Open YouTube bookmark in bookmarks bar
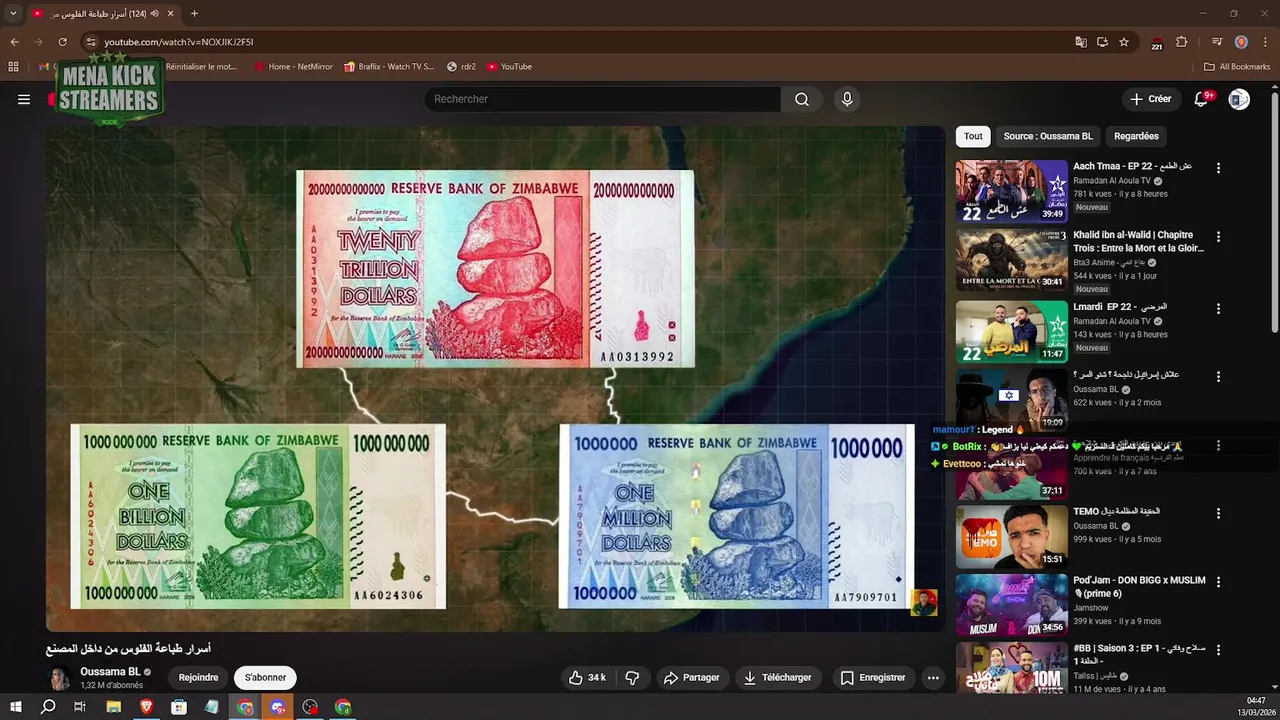Image resolution: width=1280 pixels, height=720 pixels. [x=509, y=66]
